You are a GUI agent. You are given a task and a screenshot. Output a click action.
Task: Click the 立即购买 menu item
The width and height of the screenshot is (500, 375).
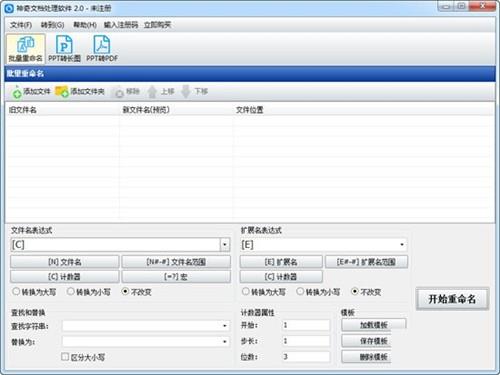157,25
